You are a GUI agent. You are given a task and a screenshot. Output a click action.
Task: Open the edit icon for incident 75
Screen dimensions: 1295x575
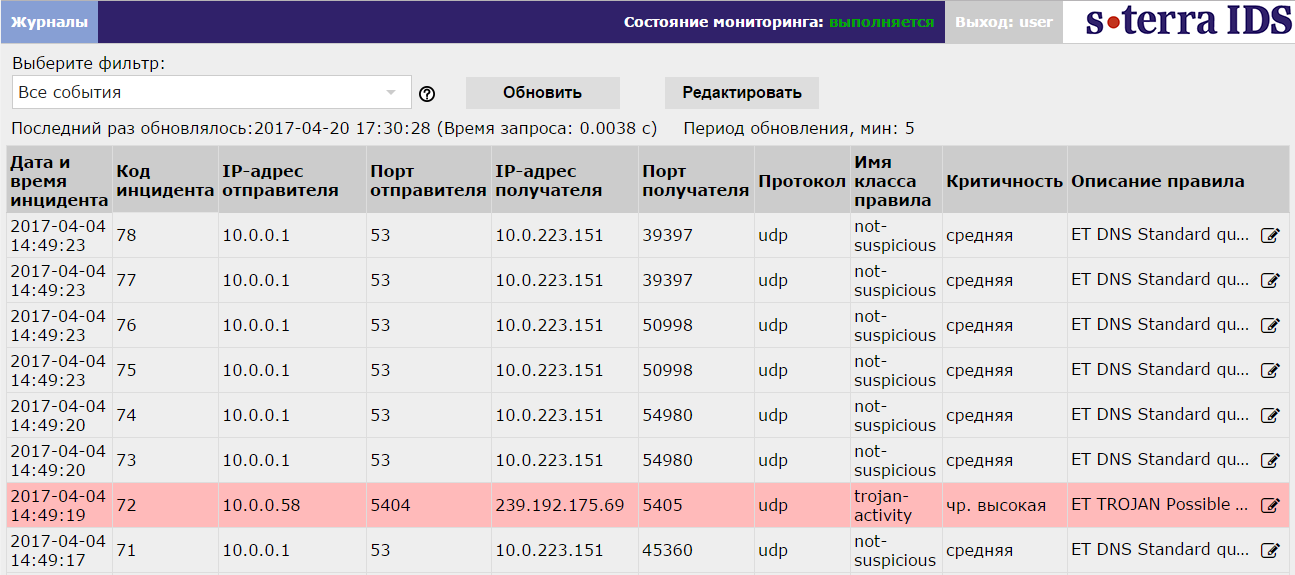pos(1270,371)
